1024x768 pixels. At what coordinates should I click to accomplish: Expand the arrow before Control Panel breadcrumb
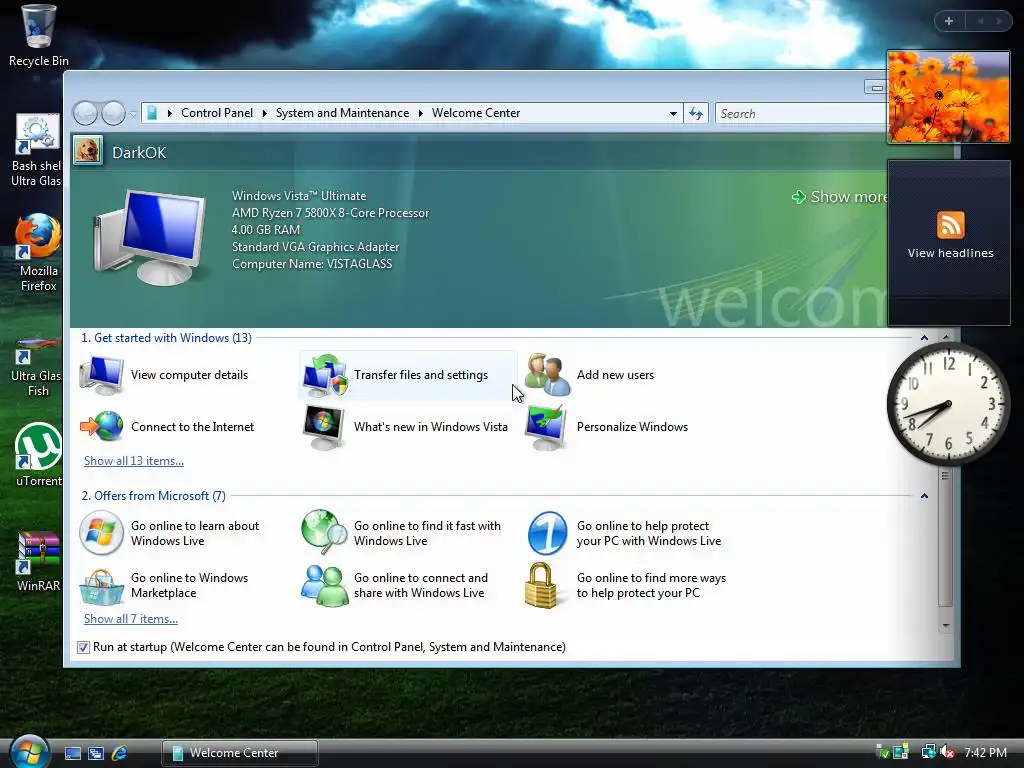click(x=170, y=113)
